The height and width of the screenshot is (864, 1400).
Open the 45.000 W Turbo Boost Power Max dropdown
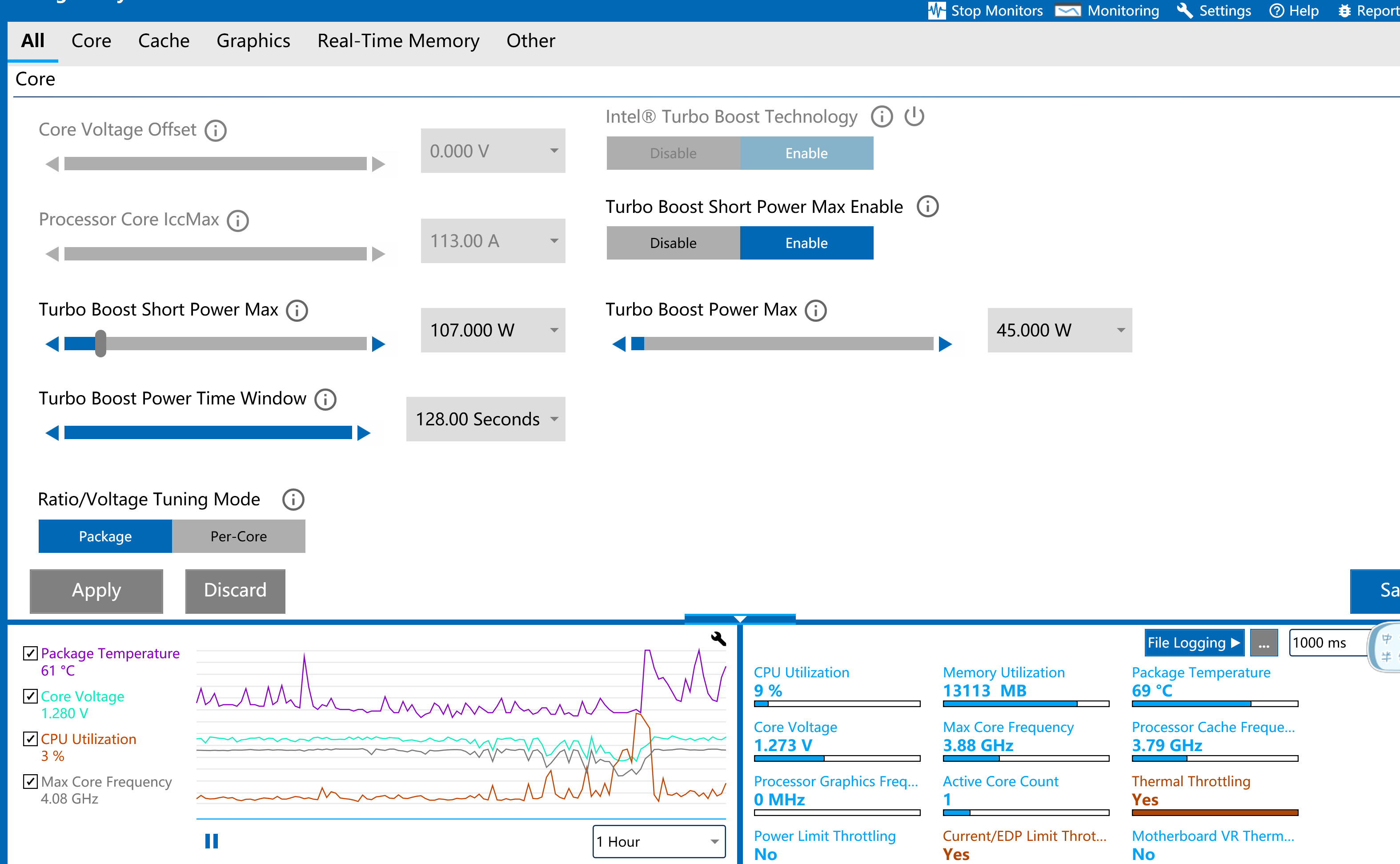click(x=1059, y=330)
